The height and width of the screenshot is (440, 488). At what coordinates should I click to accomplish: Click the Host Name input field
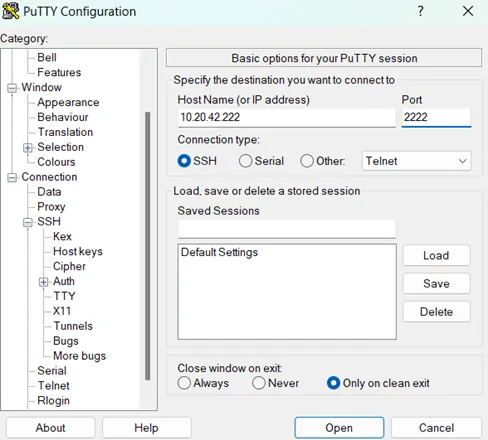[287, 117]
